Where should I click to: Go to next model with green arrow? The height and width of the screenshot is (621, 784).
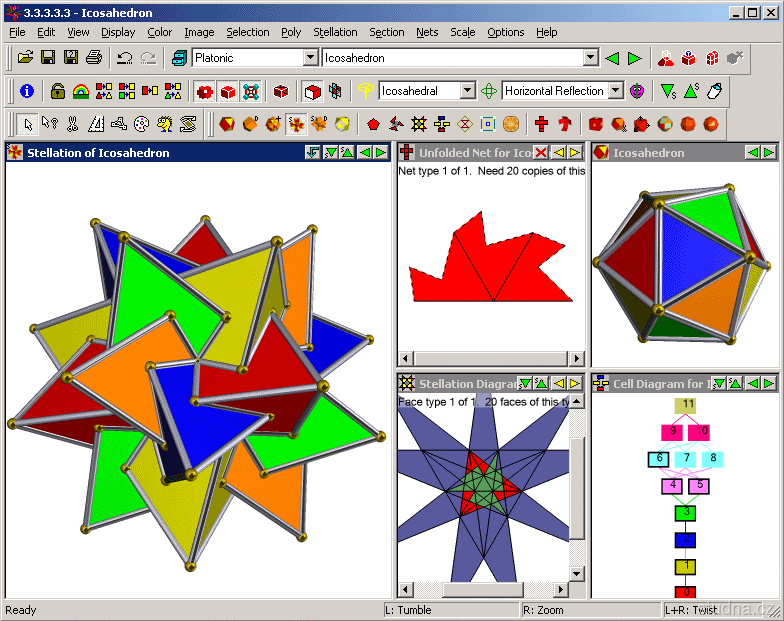pos(635,58)
